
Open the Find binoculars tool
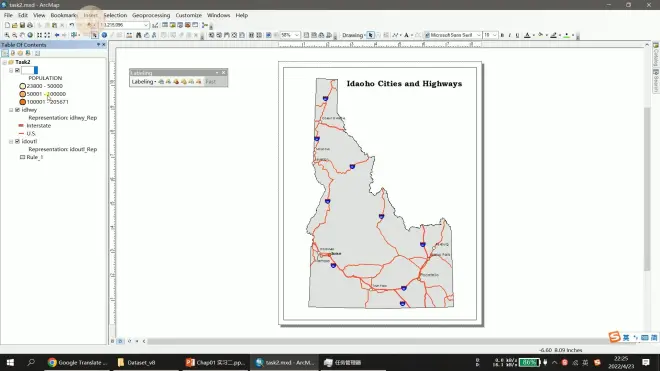click(x=138, y=35)
